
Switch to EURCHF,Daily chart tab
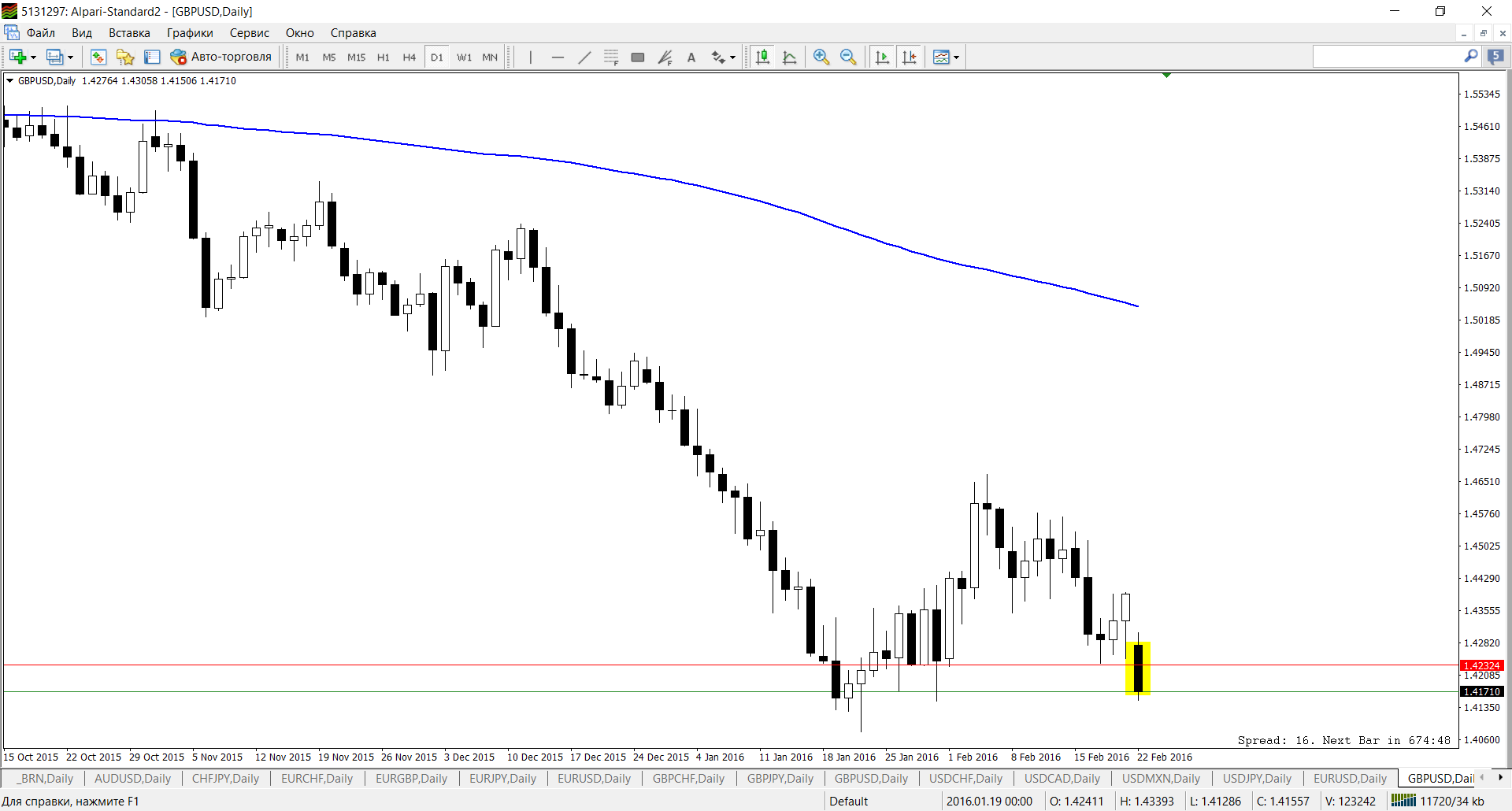click(x=317, y=779)
